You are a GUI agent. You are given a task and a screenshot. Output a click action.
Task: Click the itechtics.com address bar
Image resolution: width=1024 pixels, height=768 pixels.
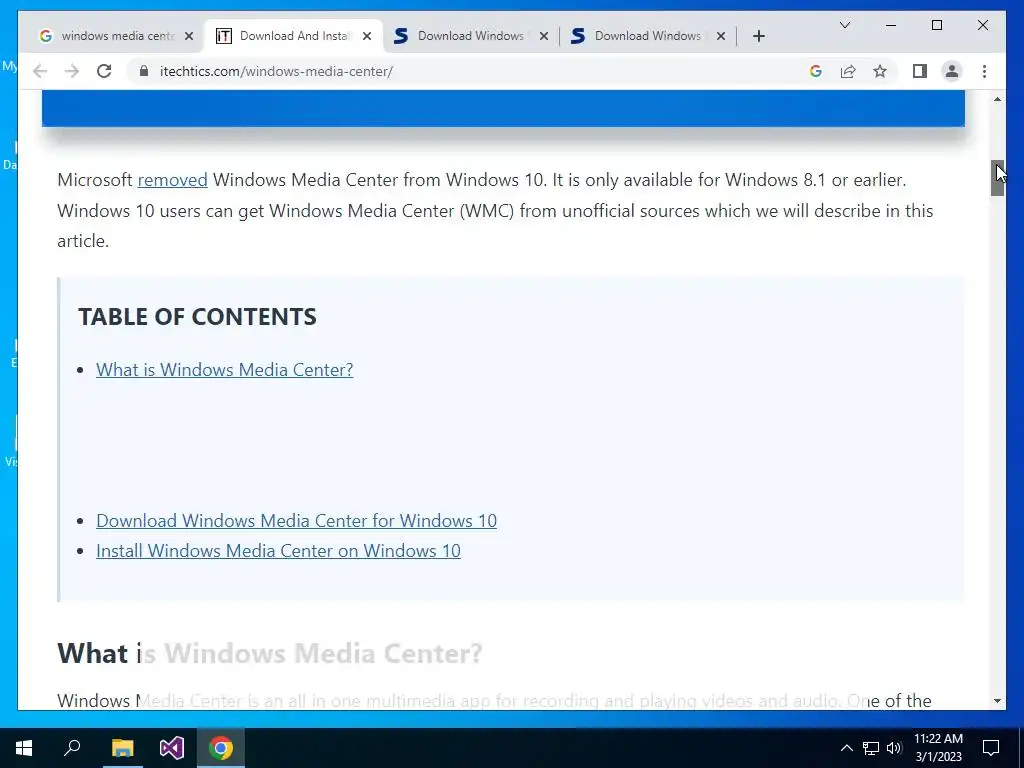(470, 71)
